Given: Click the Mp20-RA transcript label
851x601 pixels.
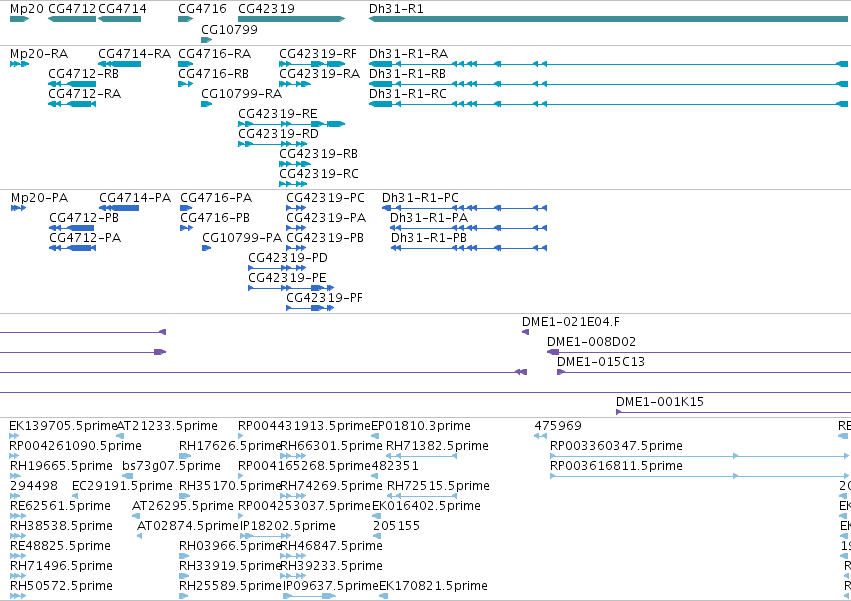Looking at the screenshot, I should 39,54.
